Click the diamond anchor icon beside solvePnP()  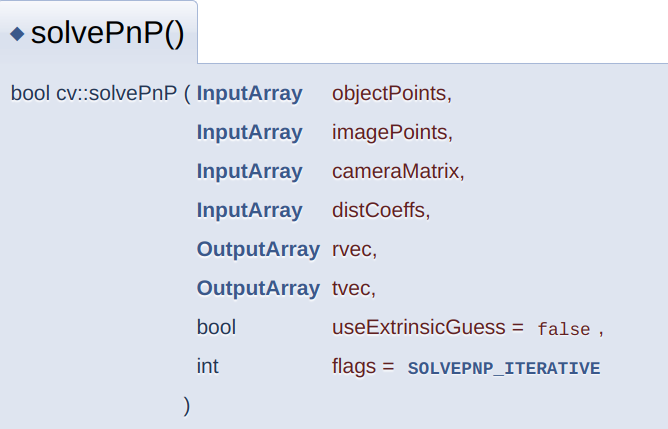(x=18, y=34)
